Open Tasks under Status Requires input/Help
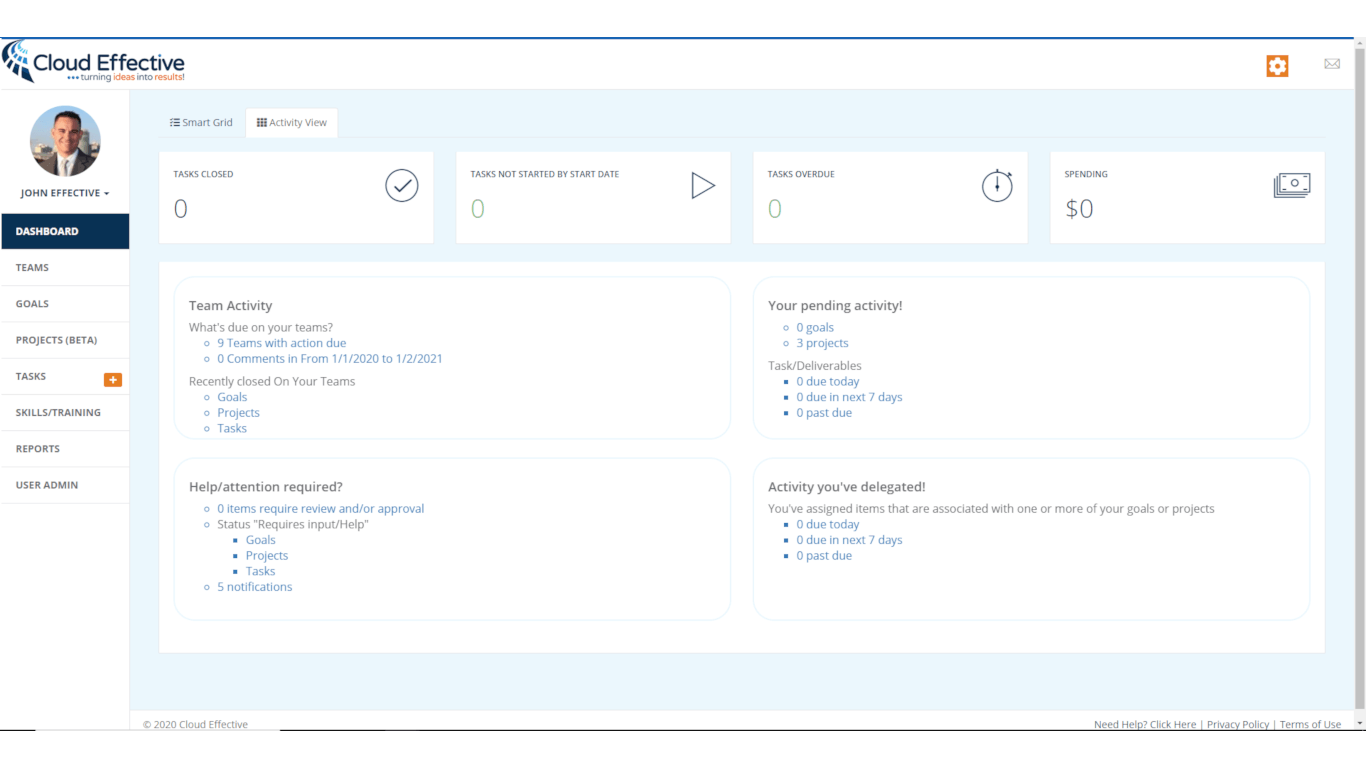This screenshot has width=1366, height=768. 260,571
